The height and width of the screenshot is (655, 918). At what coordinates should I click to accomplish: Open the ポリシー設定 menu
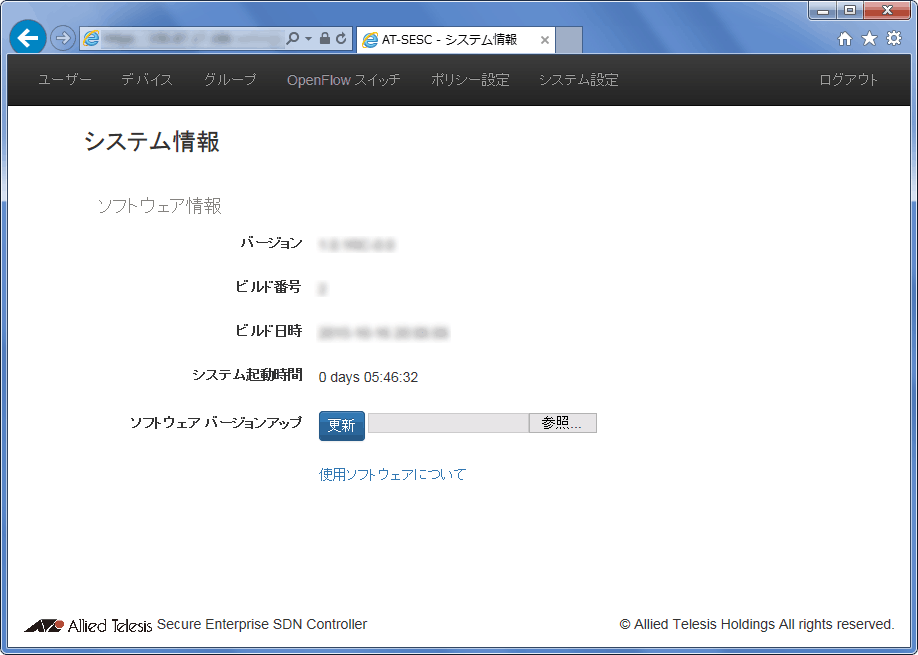tap(470, 80)
